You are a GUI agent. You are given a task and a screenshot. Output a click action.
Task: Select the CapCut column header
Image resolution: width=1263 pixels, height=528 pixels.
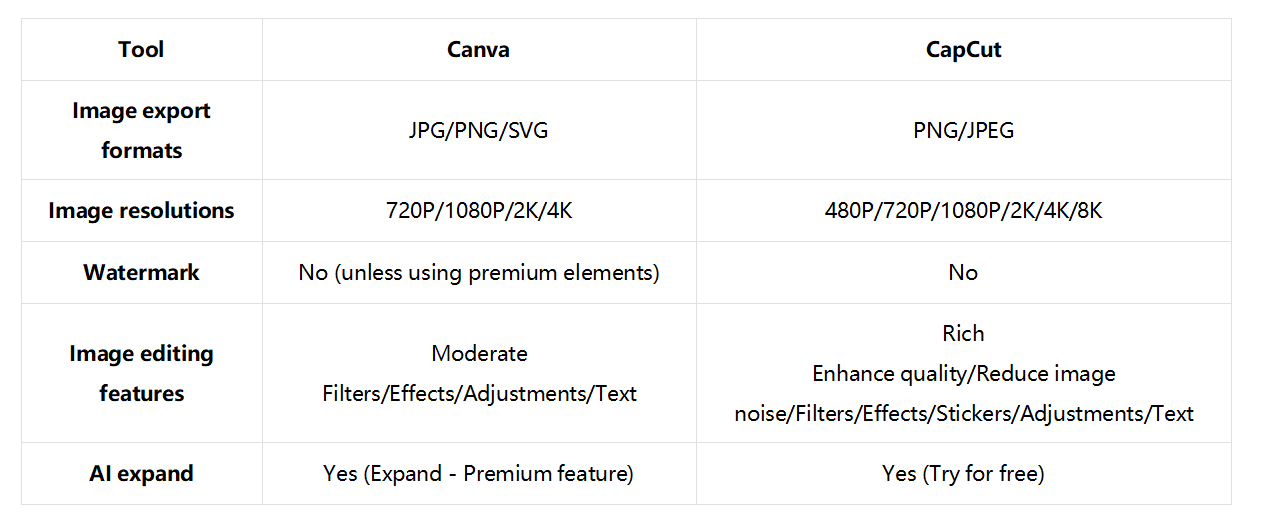tap(963, 50)
